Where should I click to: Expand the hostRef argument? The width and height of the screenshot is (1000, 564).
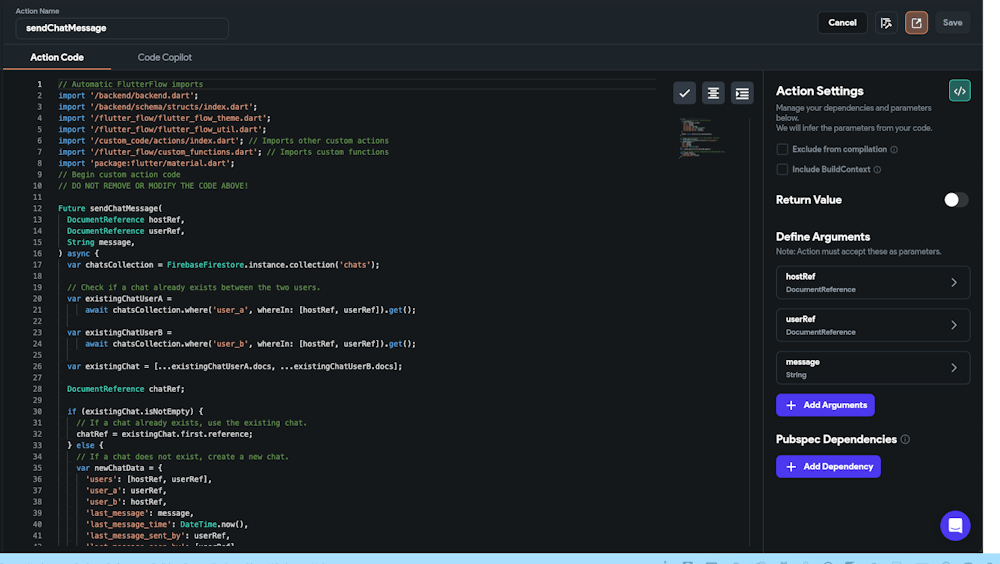click(x=953, y=283)
